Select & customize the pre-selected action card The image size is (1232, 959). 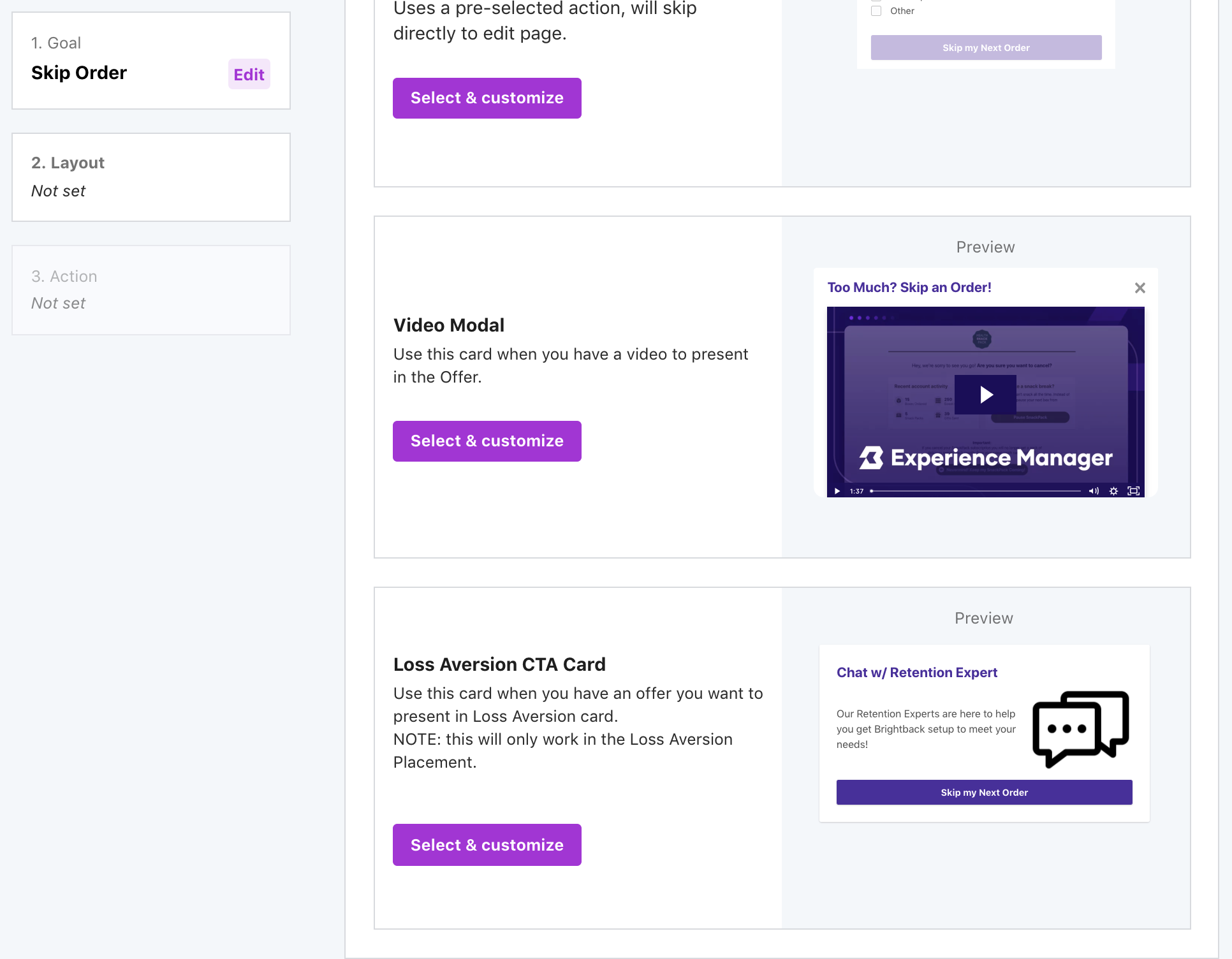click(x=487, y=98)
